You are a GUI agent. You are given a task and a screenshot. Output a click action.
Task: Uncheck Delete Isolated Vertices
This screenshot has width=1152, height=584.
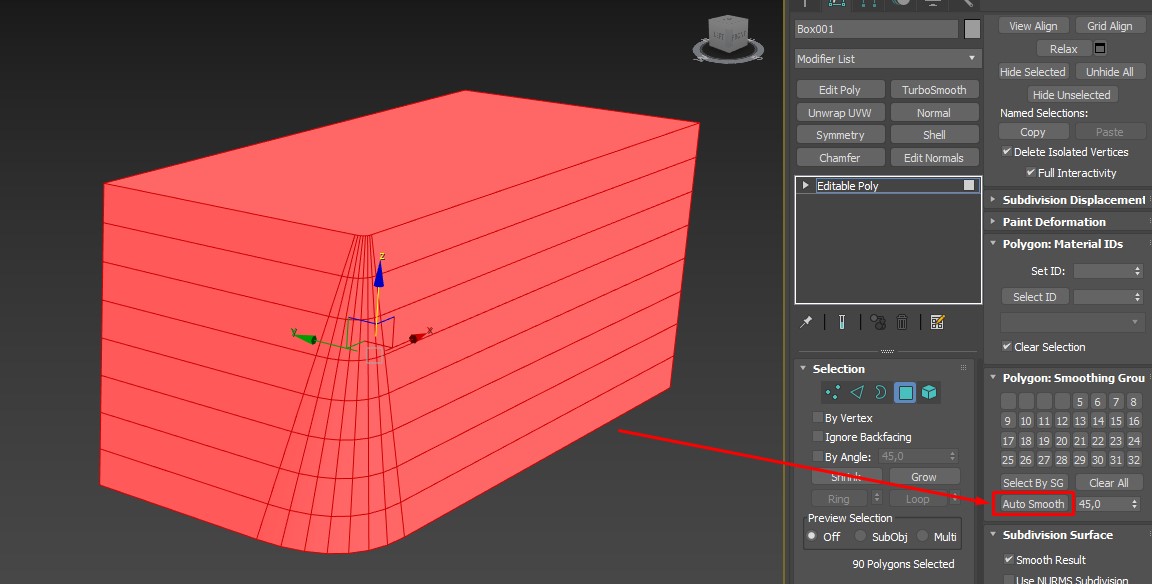click(x=1007, y=152)
